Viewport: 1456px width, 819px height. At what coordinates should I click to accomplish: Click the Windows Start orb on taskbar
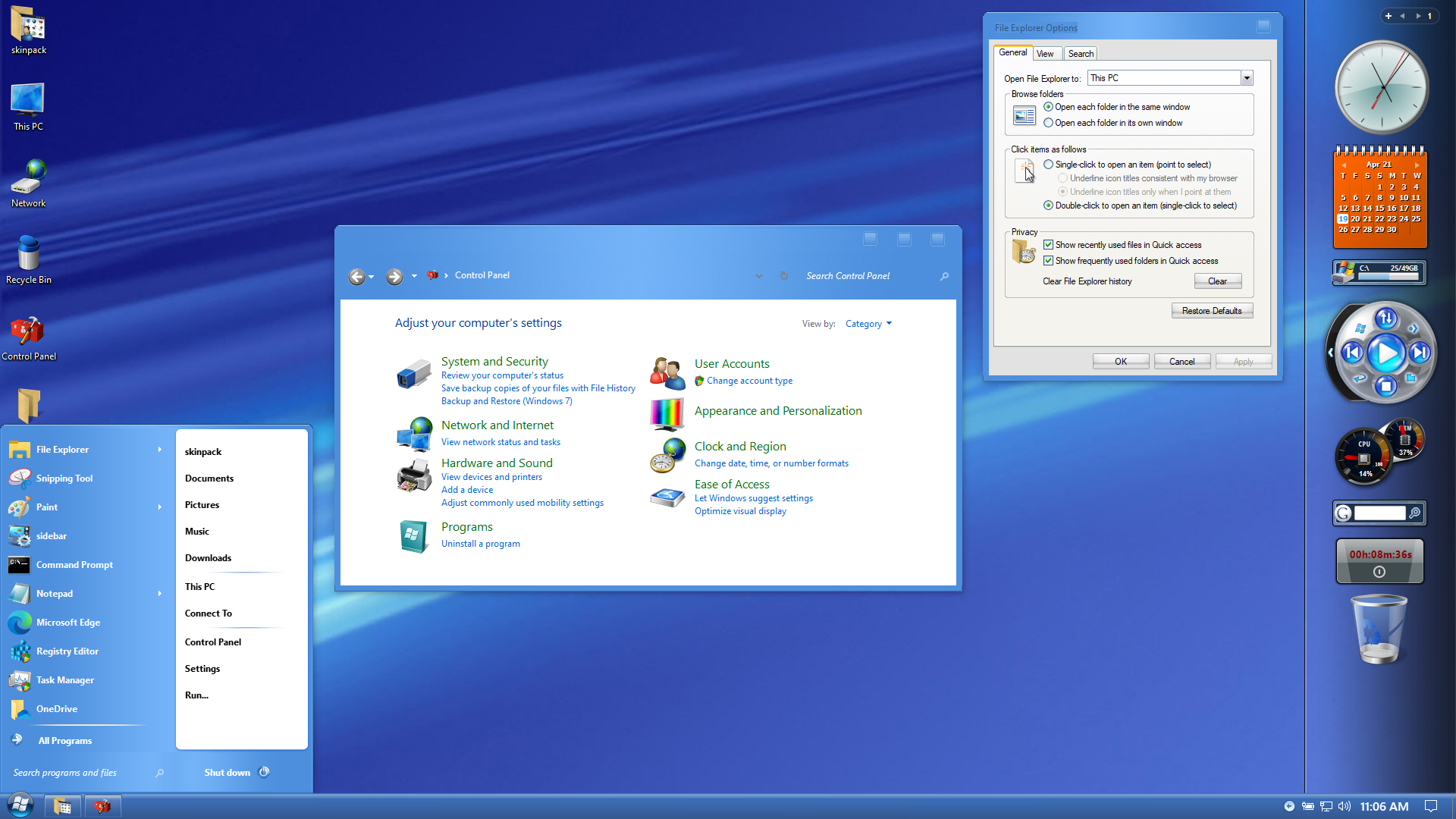(20, 805)
